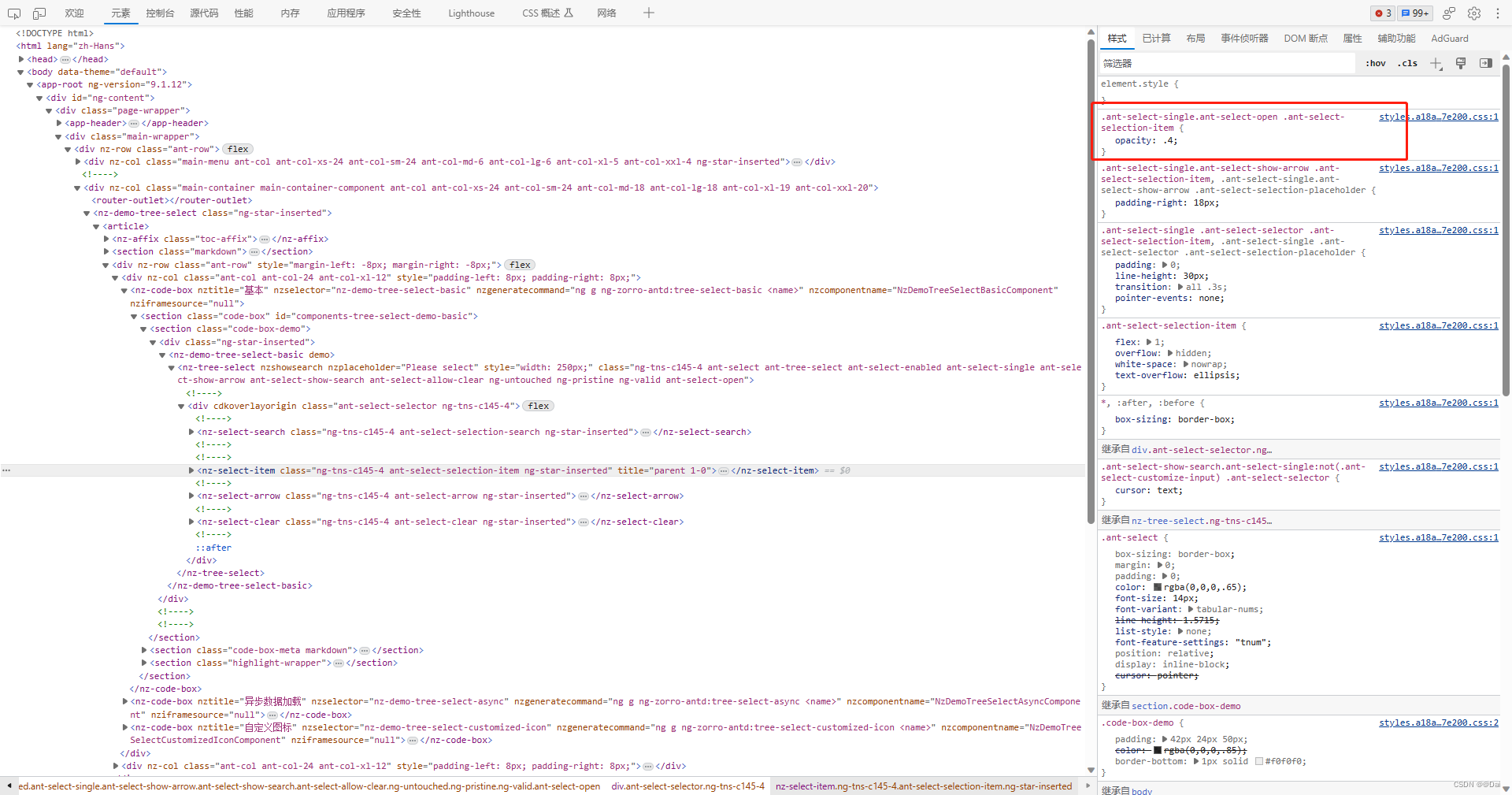Switch to the 已计算 styles tab
Viewport: 1512px width, 795px height.
[1156, 38]
